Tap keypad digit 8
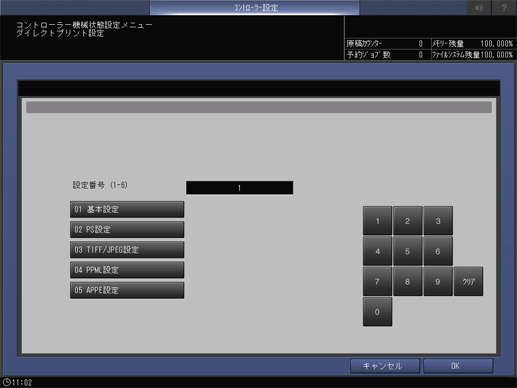The image size is (517, 388). tap(407, 281)
